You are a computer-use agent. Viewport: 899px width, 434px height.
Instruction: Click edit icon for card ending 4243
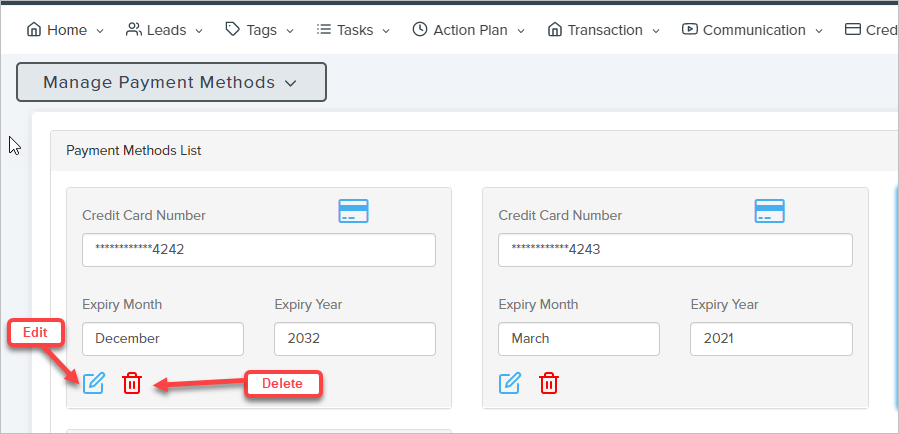click(509, 382)
